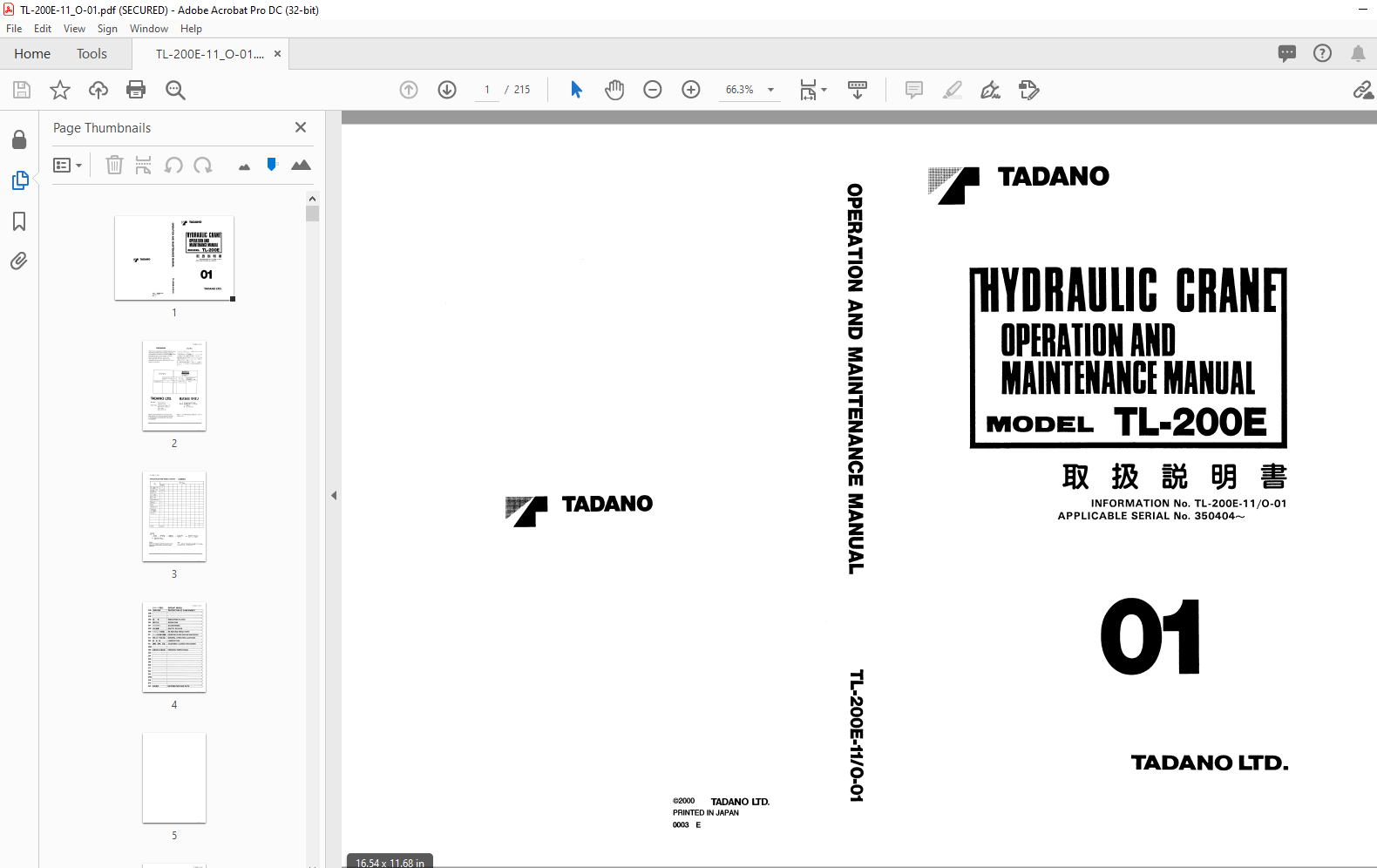1377x868 pixels.
Task: Click thumbnails scrollbar up arrow
Action: click(312, 199)
